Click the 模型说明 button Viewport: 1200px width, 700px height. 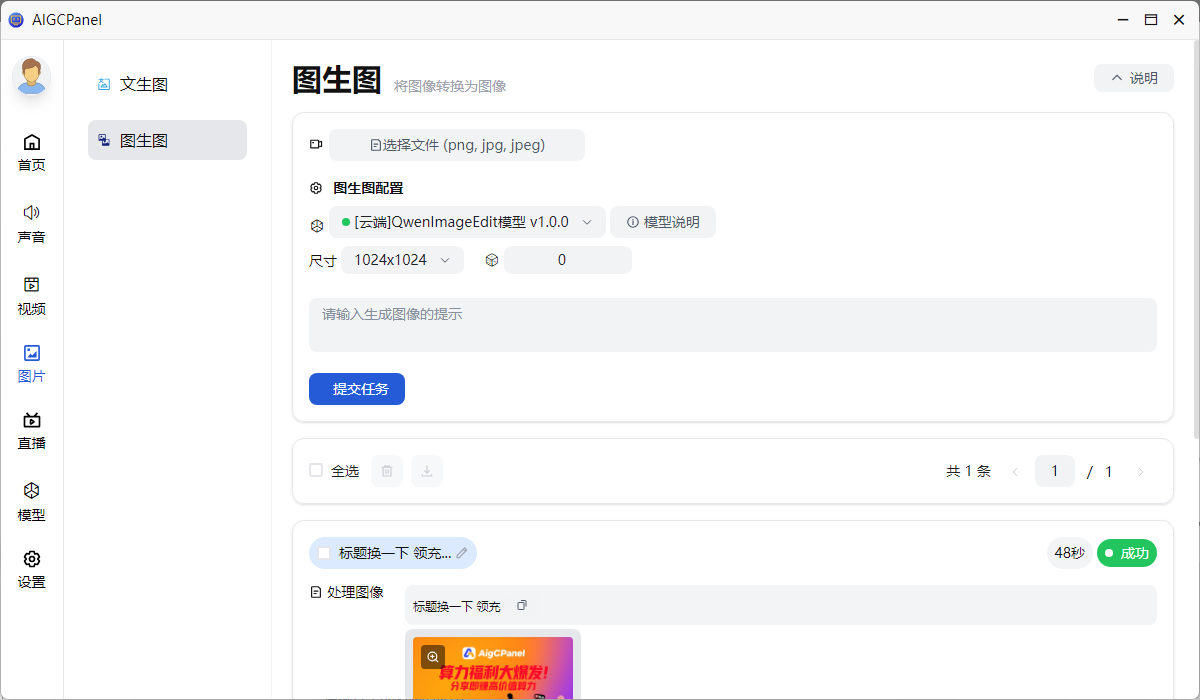point(662,222)
